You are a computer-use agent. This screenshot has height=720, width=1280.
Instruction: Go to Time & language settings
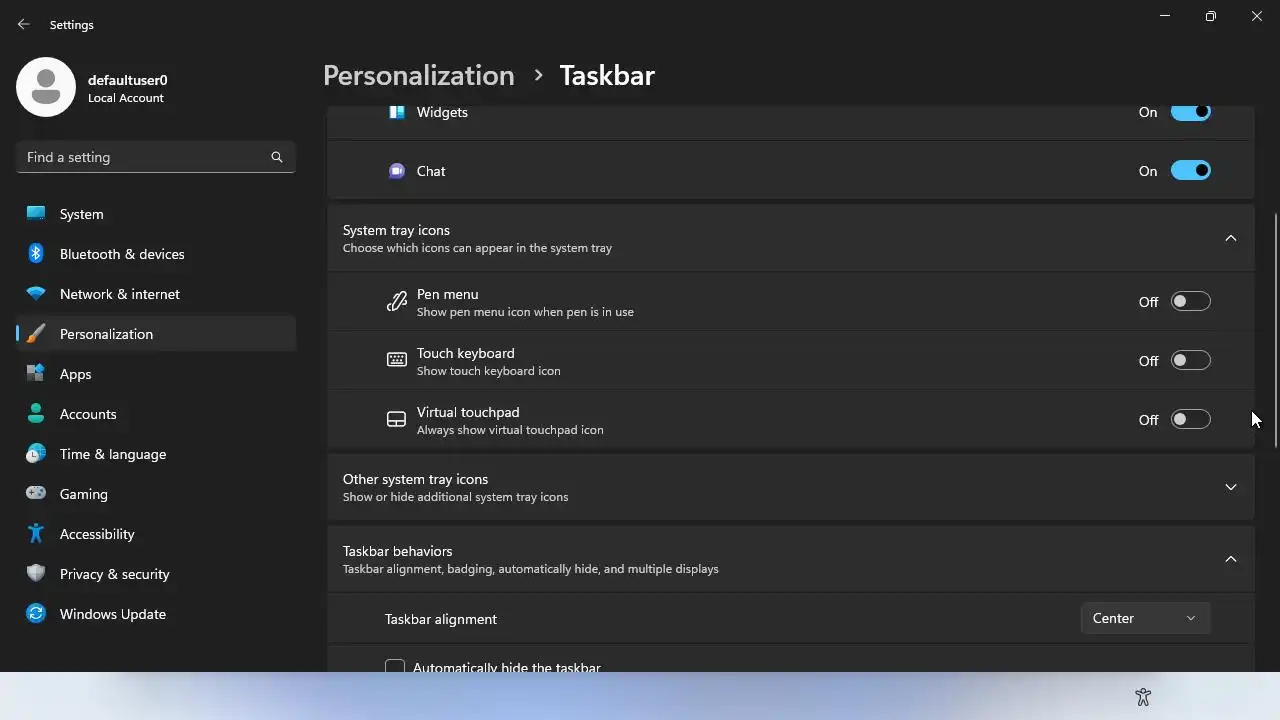[x=112, y=454]
